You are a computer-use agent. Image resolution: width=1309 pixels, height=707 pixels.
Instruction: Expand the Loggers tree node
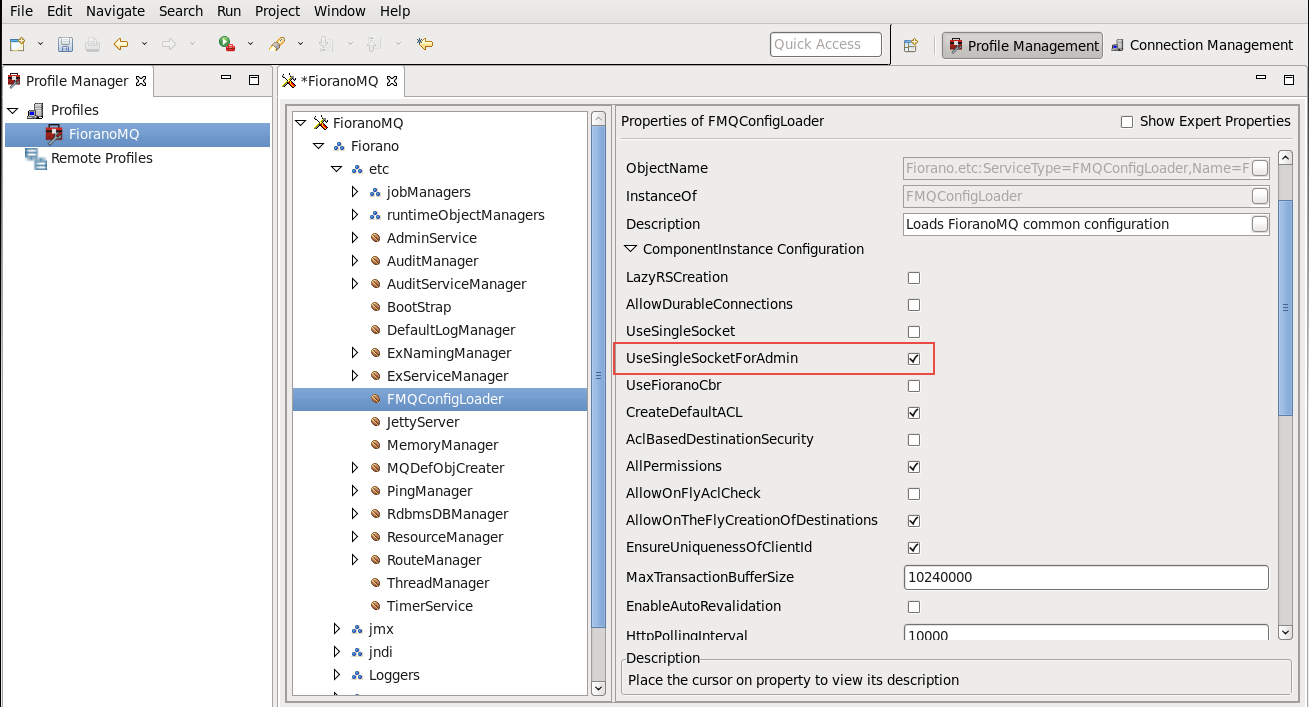[x=337, y=675]
